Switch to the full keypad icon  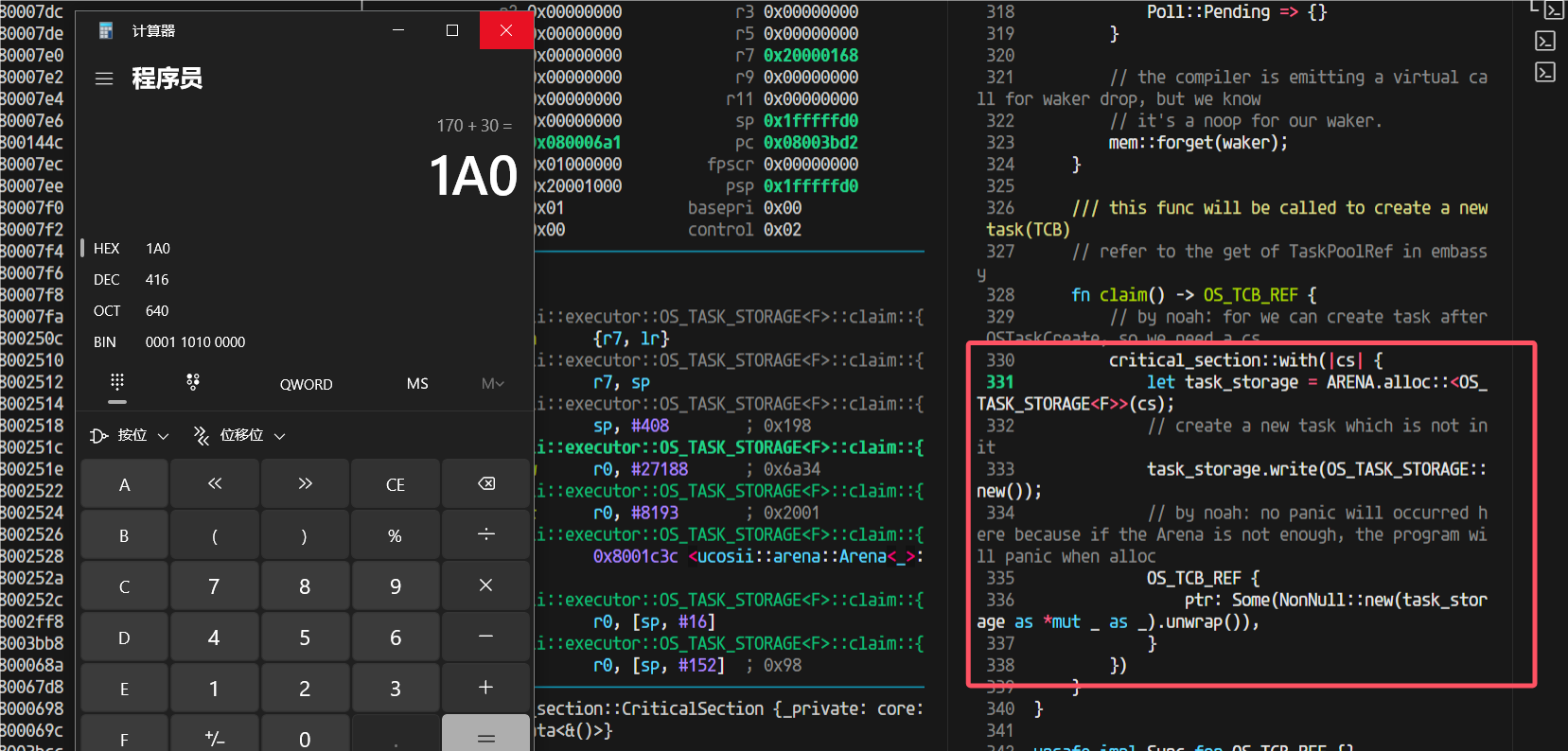pos(117,383)
